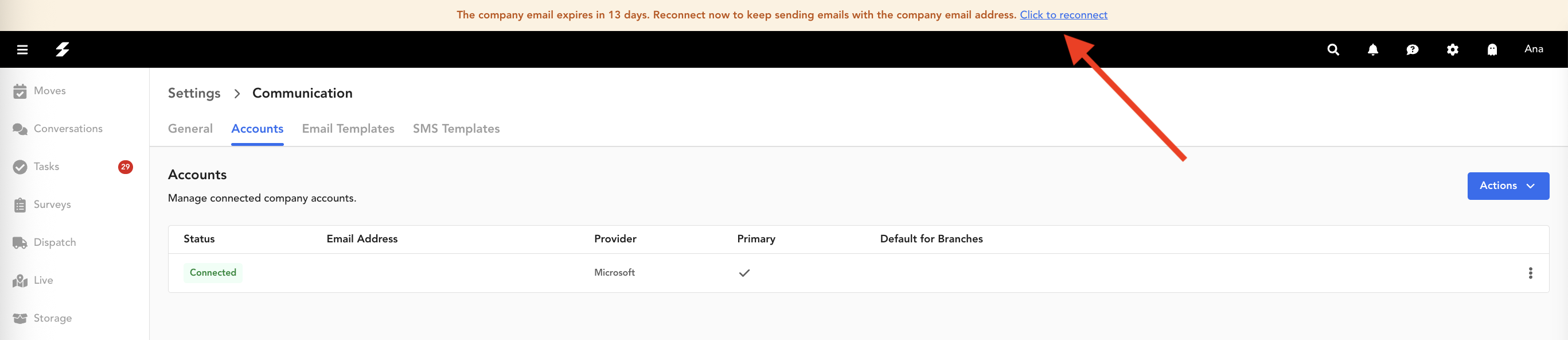Navigate to Dispatch in the sidebar

54,242
